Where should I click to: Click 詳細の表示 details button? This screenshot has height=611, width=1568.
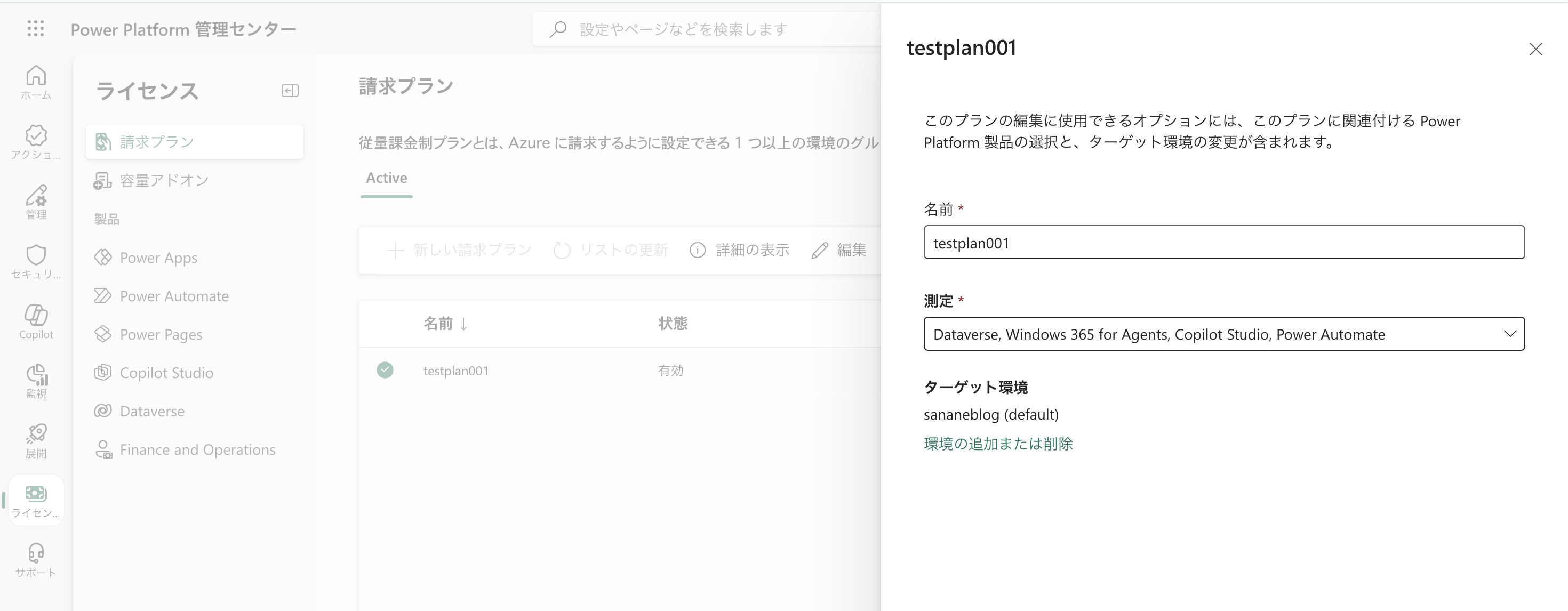click(x=740, y=250)
